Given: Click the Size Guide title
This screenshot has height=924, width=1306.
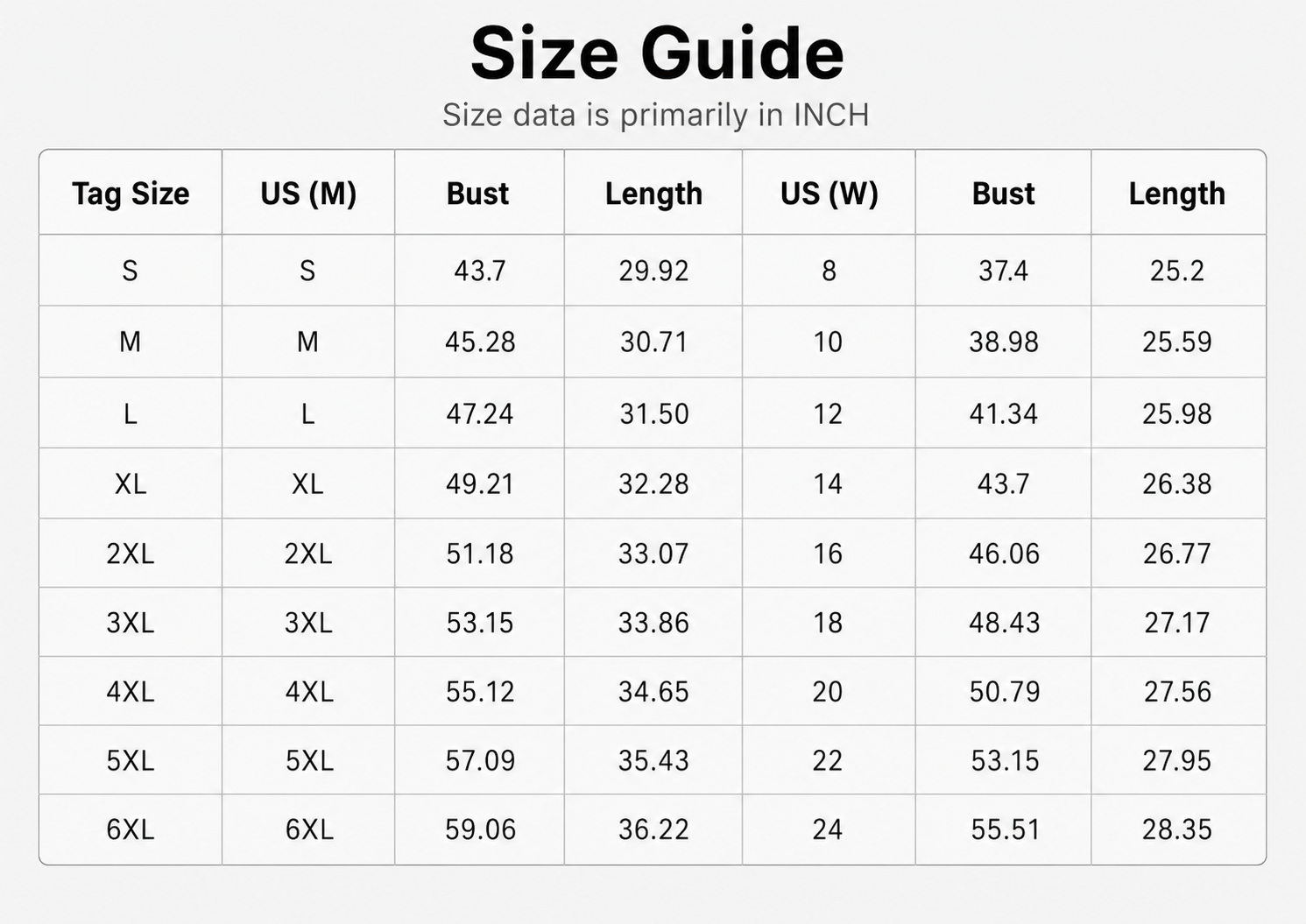Looking at the screenshot, I should click(657, 54).
